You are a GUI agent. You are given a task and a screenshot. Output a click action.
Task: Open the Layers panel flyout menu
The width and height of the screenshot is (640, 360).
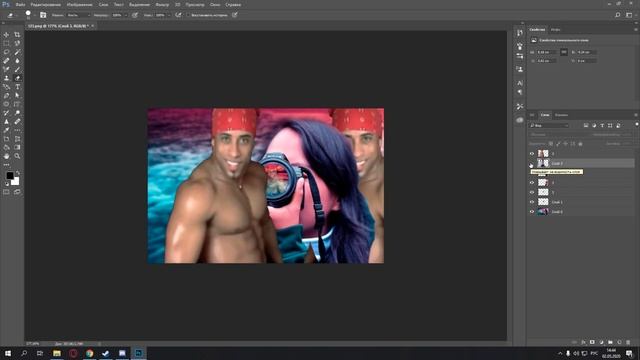pyautogui.click(x=636, y=115)
